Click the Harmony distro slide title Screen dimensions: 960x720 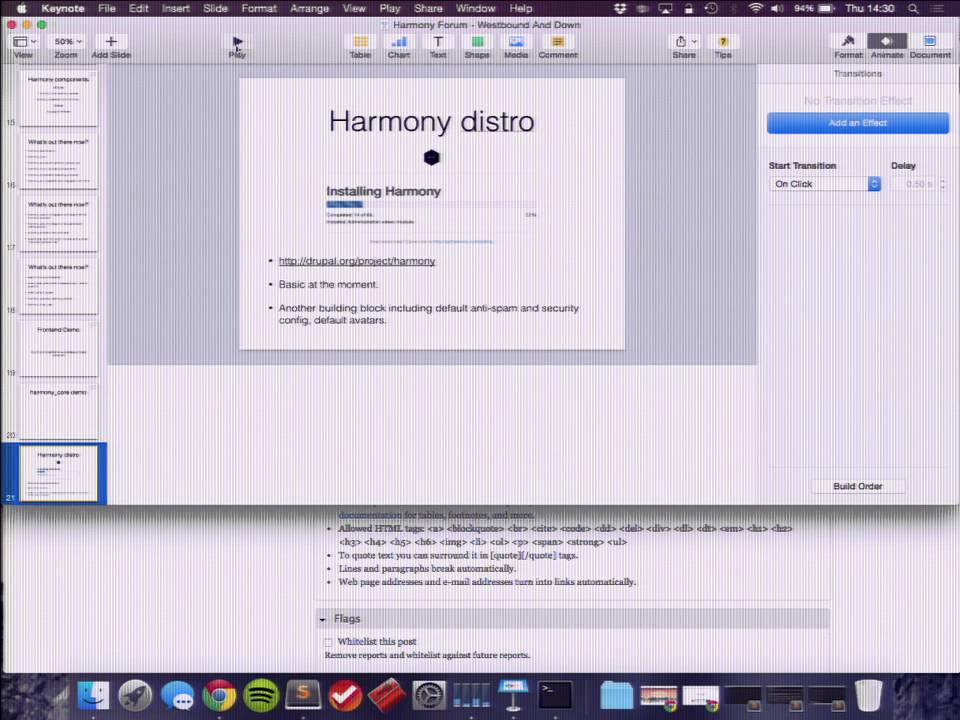coord(432,121)
